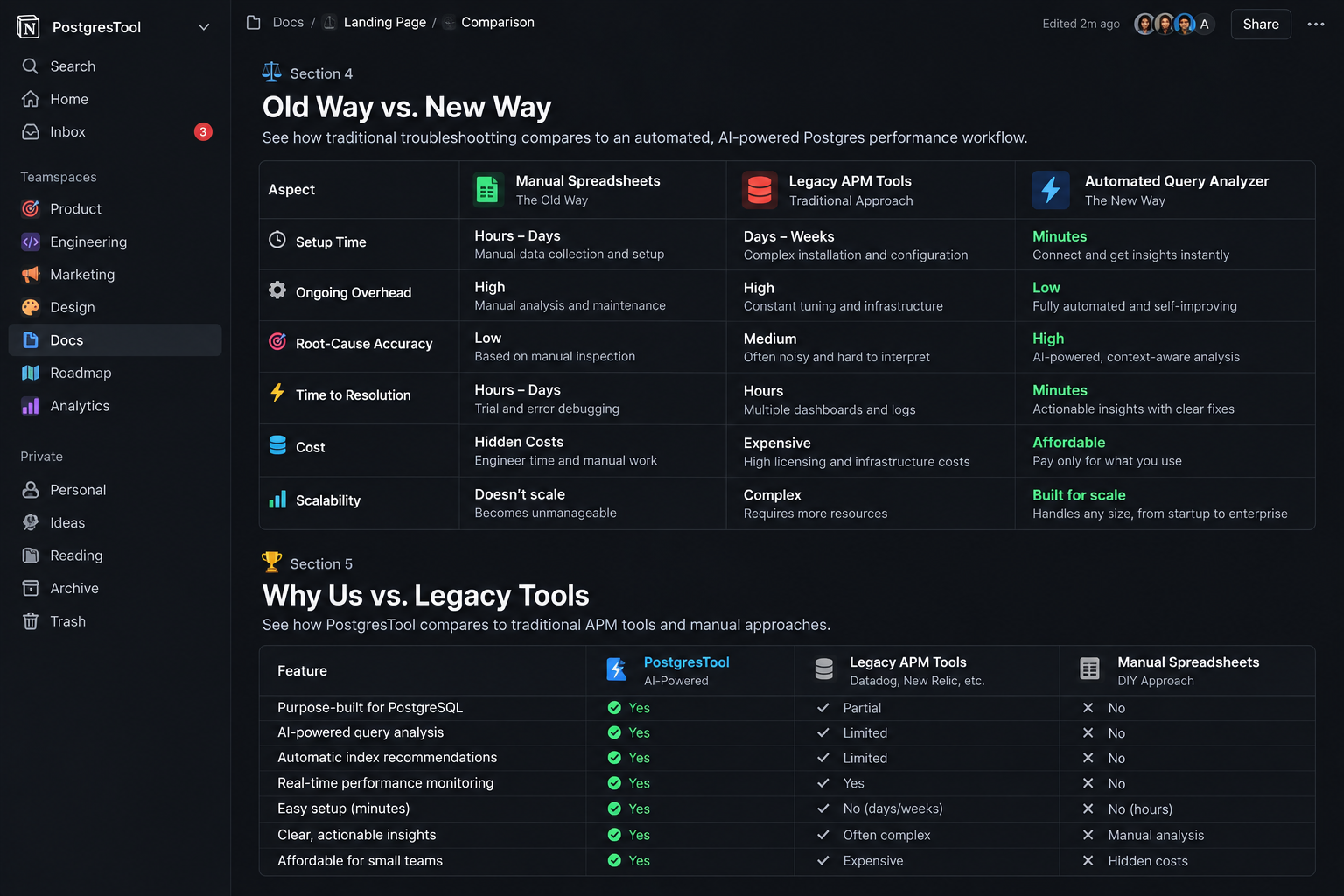Open the three-dot page options menu
The image size is (1344, 896).
tap(1316, 24)
